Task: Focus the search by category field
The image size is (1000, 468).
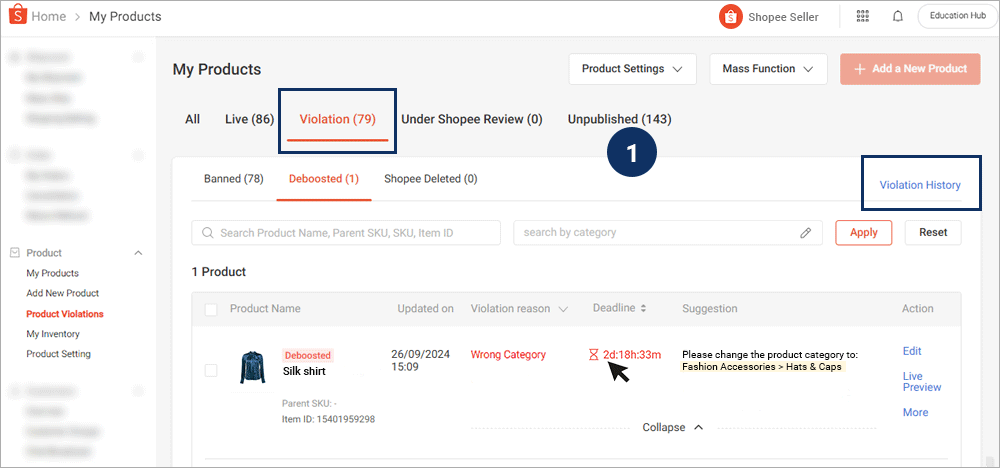Action: (668, 233)
